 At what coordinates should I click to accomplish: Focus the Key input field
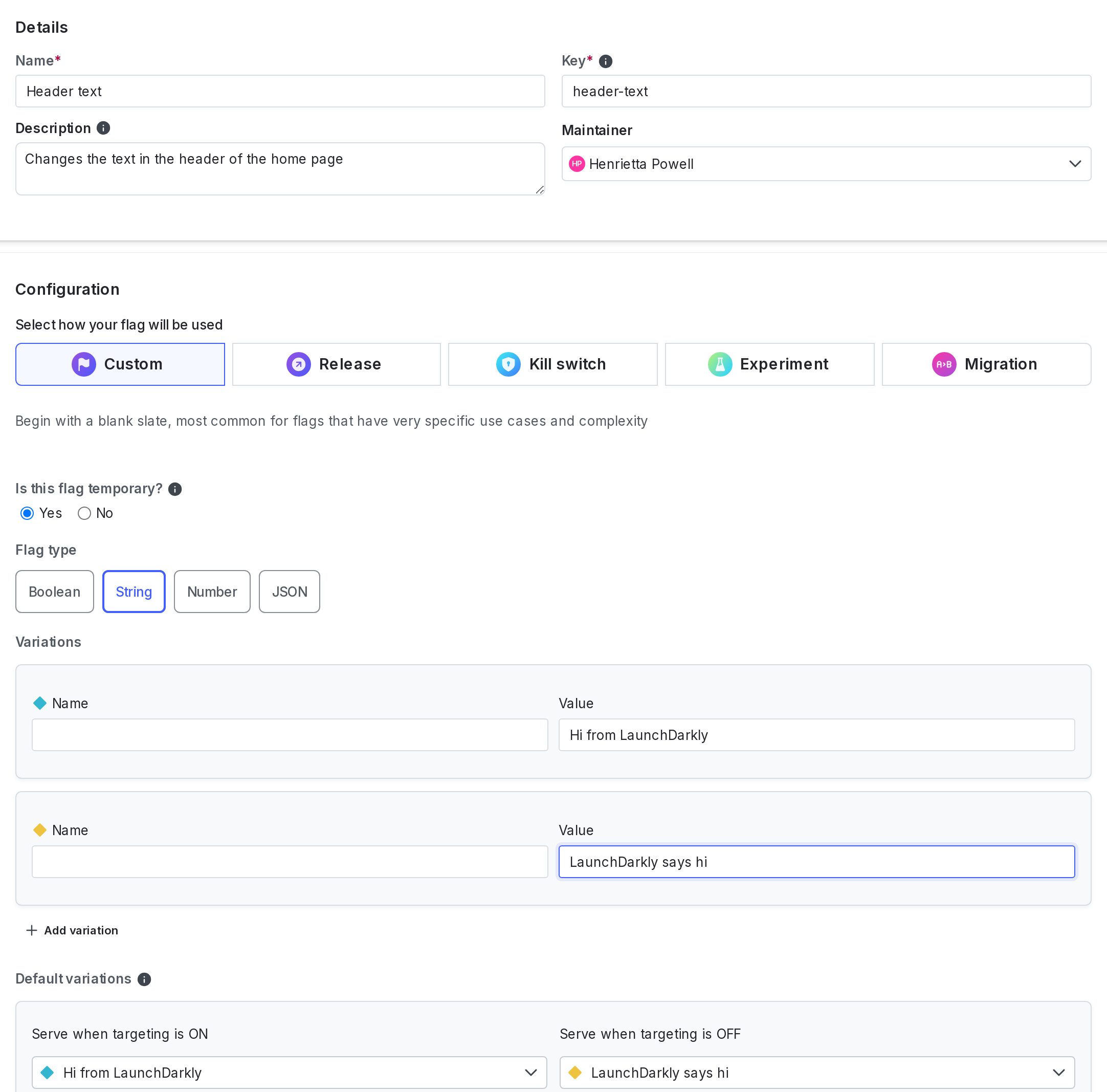[826, 91]
